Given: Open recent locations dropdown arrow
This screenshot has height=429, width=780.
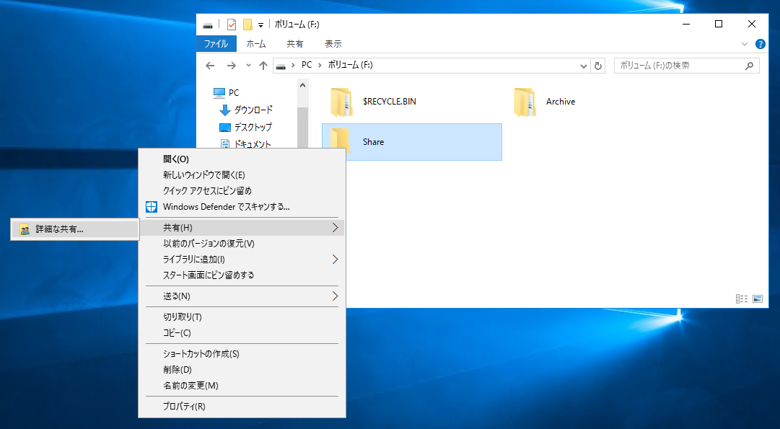Looking at the screenshot, I should [248, 66].
